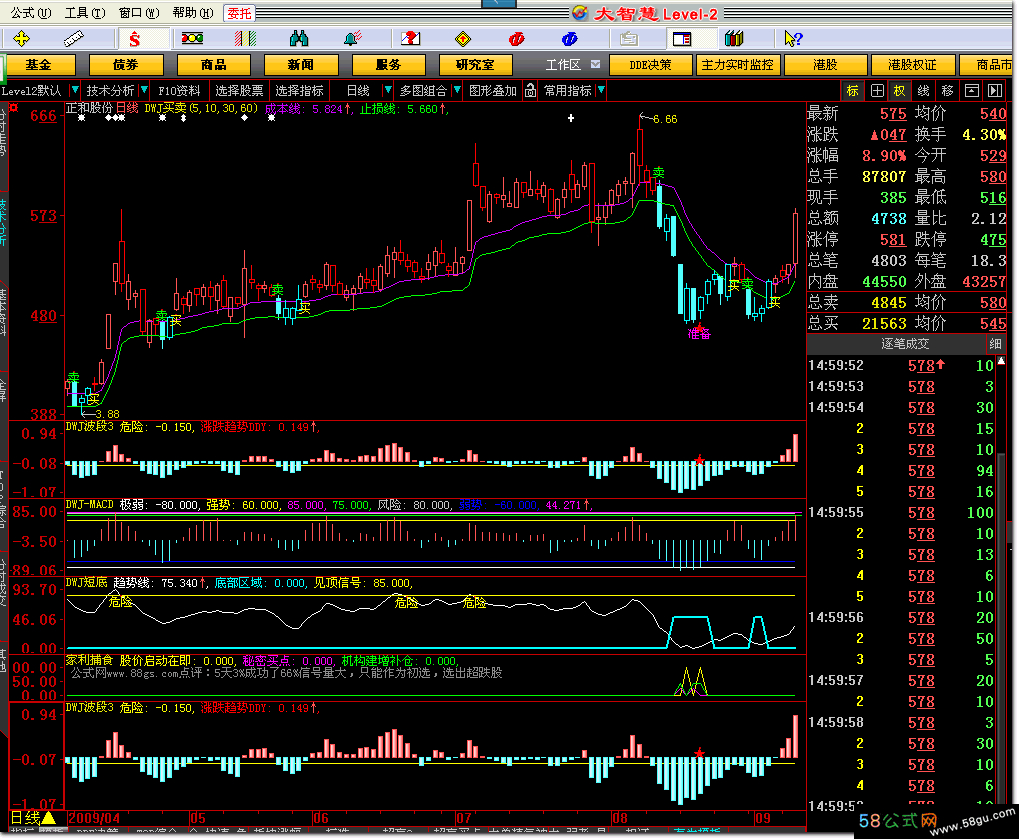The width and height of the screenshot is (1019, 839).
Task: Click the 08 month marker on timeline
Action: (x=620, y=818)
